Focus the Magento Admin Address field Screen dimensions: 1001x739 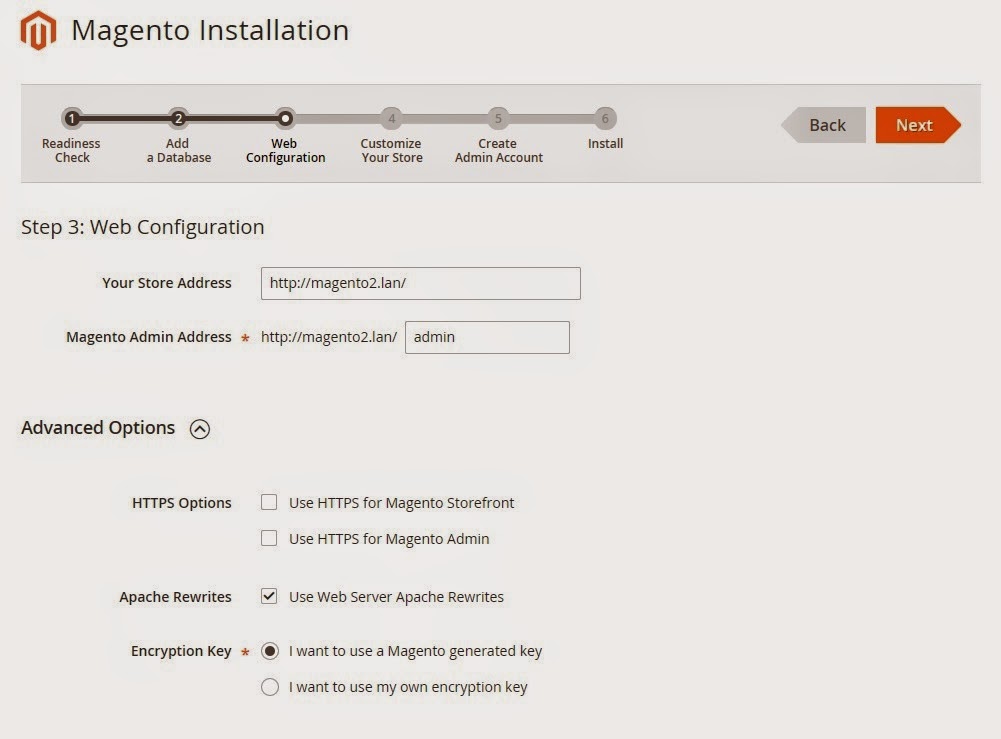[487, 338]
